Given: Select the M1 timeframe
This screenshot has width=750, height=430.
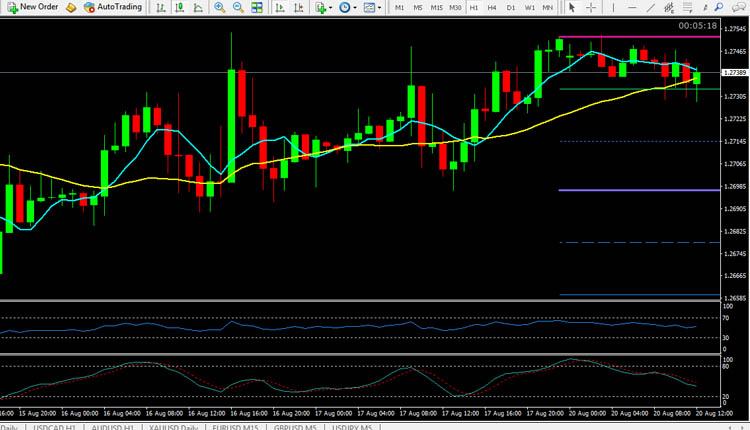Looking at the screenshot, I should pos(399,8).
